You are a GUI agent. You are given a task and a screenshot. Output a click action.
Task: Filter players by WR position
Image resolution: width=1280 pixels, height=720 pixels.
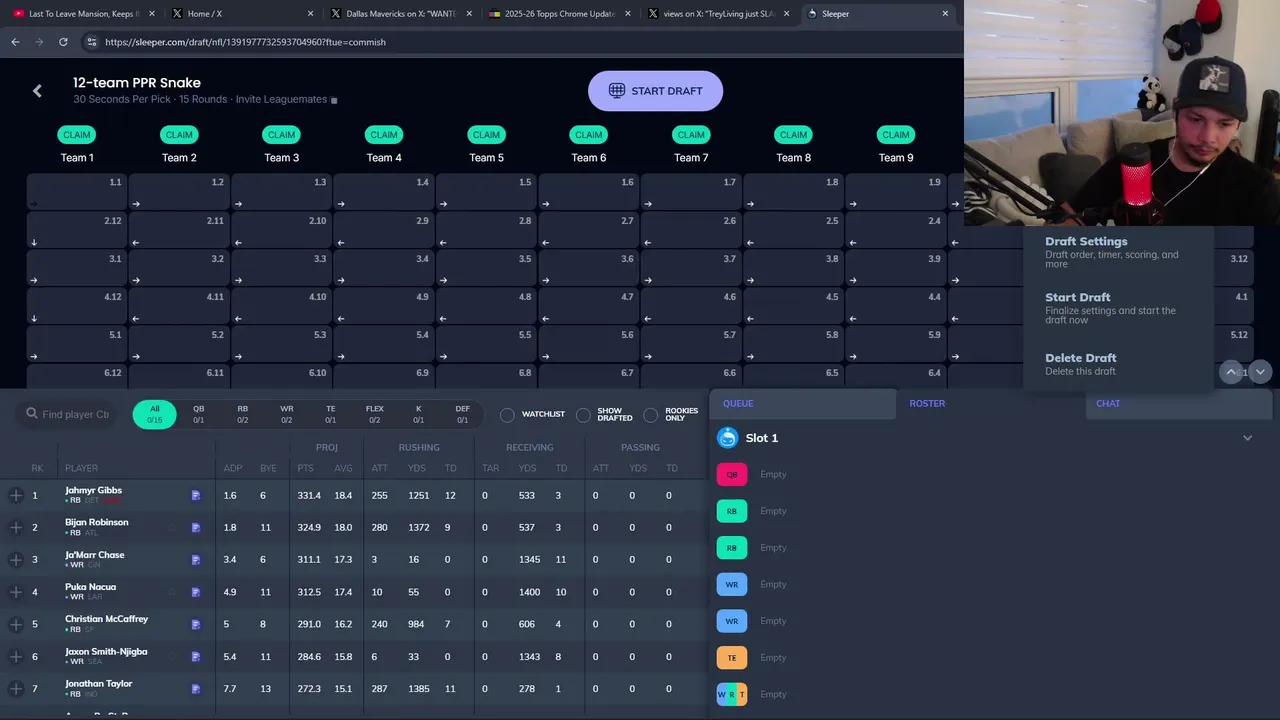tap(287, 414)
